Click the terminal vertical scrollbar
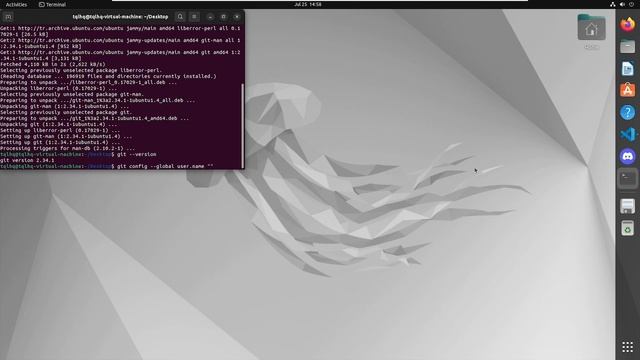The width and height of the screenshot is (640, 360). click(243, 125)
